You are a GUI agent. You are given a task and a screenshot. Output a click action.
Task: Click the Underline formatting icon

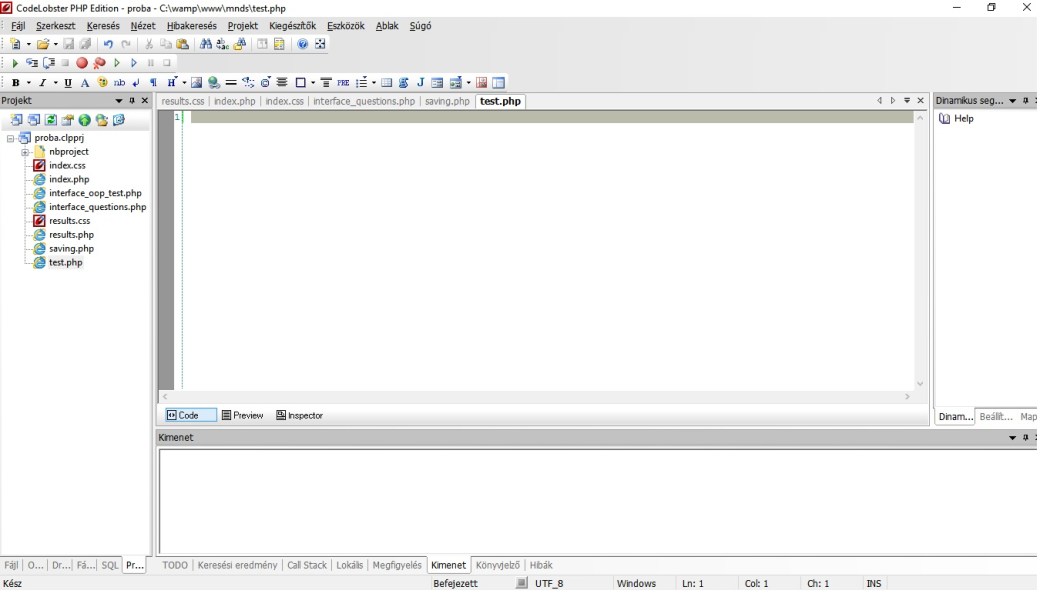coord(68,83)
